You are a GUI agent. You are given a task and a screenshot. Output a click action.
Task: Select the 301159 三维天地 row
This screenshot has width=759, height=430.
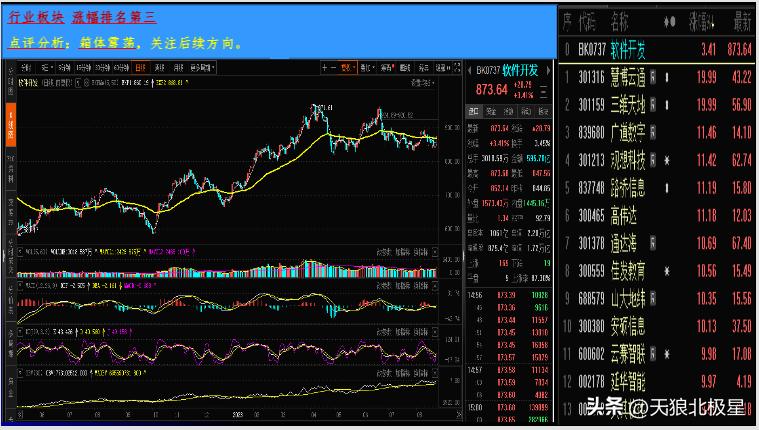[x=657, y=104]
